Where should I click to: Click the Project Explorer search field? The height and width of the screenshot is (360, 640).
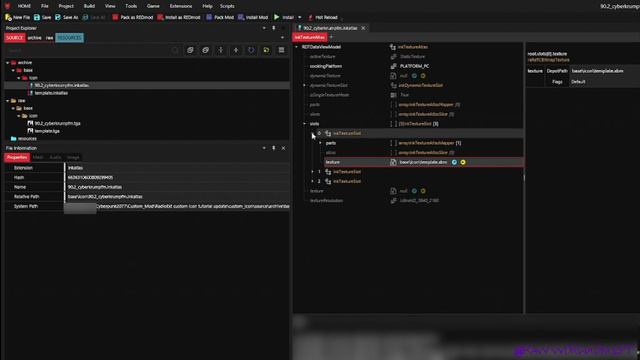(88, 50)
